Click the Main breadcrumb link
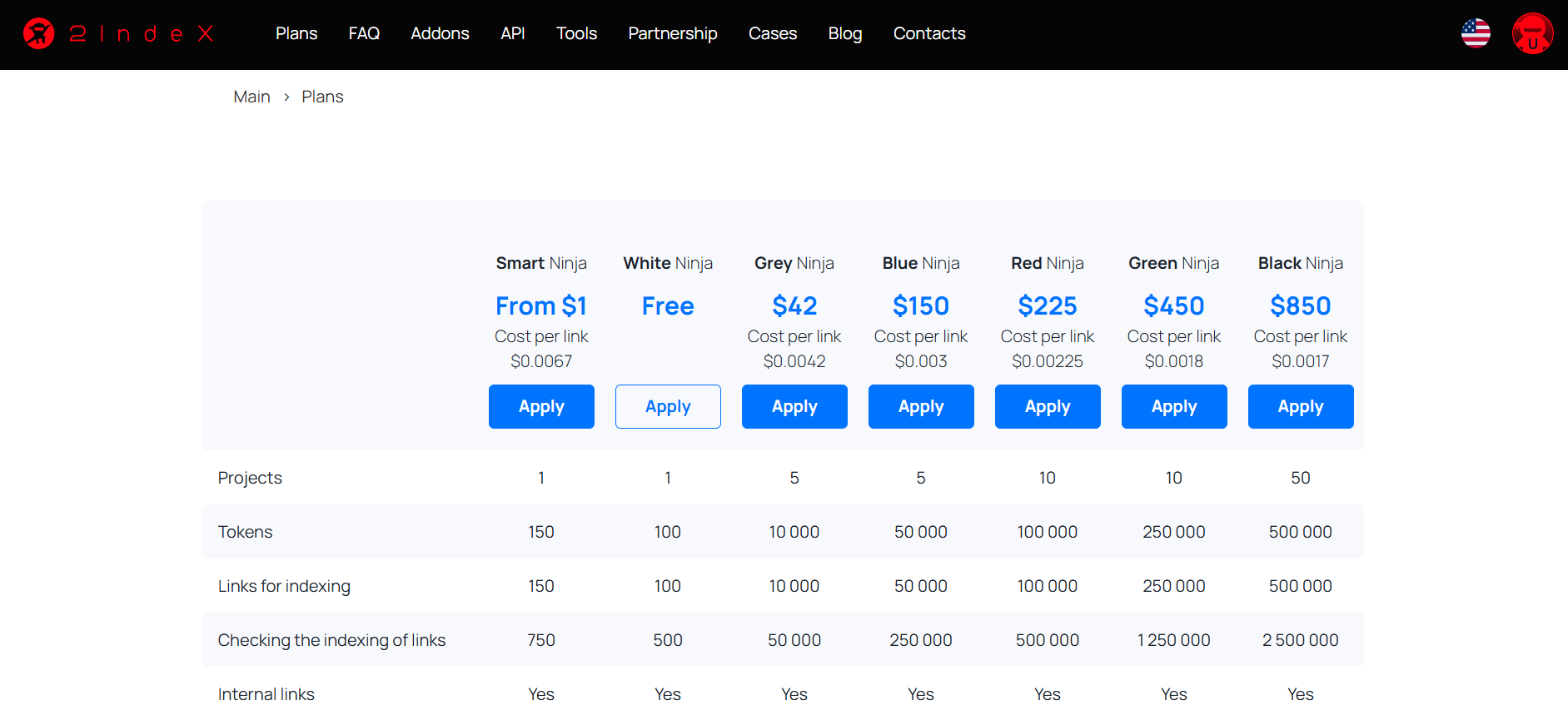This screenshot has width=1568, height=720. (251, 97)
